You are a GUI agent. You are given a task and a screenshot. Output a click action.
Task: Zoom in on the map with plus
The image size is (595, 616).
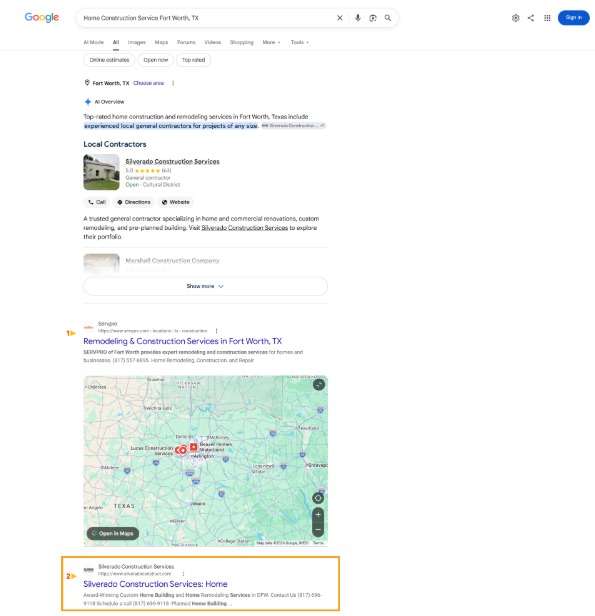pos(318,515)
